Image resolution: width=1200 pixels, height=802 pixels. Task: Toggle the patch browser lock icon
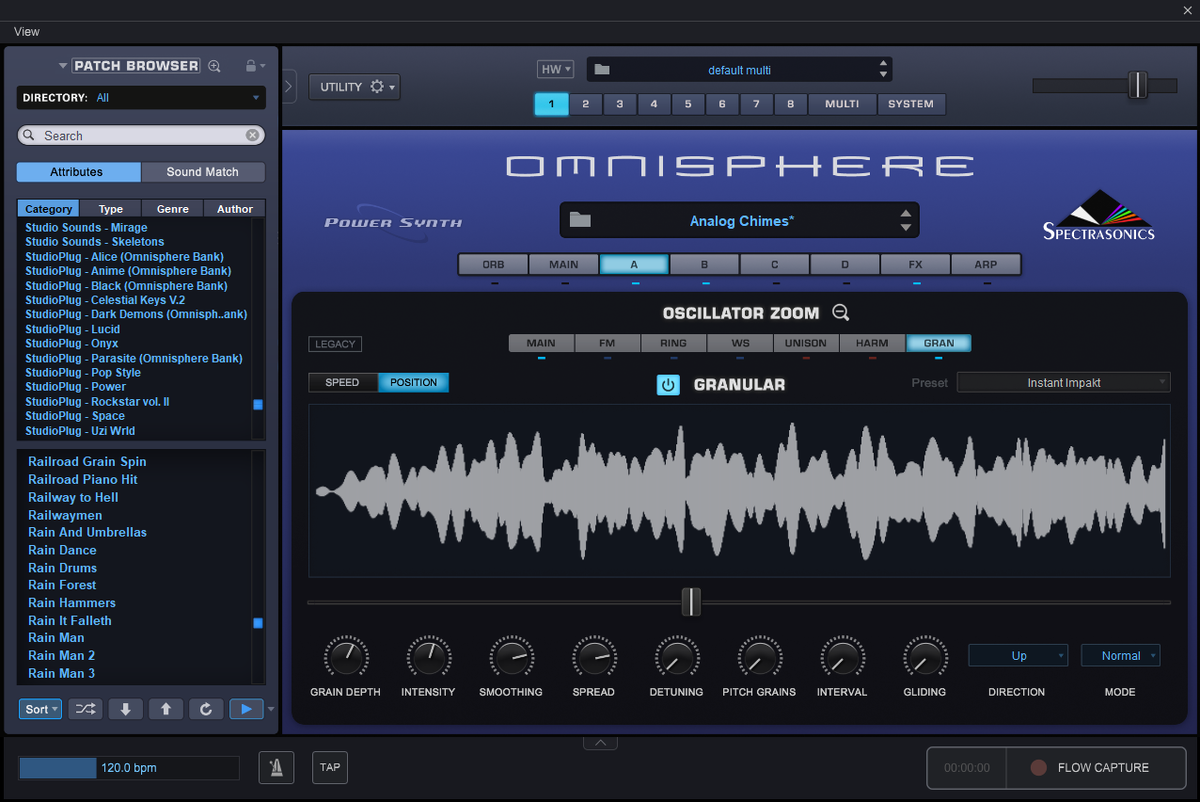[251, 66]
